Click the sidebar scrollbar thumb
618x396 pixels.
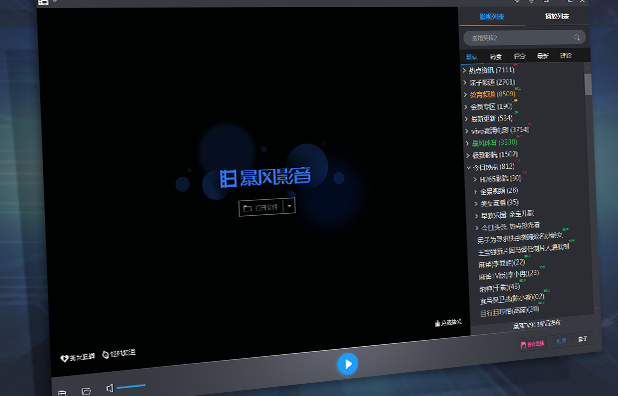coord(588,85)
